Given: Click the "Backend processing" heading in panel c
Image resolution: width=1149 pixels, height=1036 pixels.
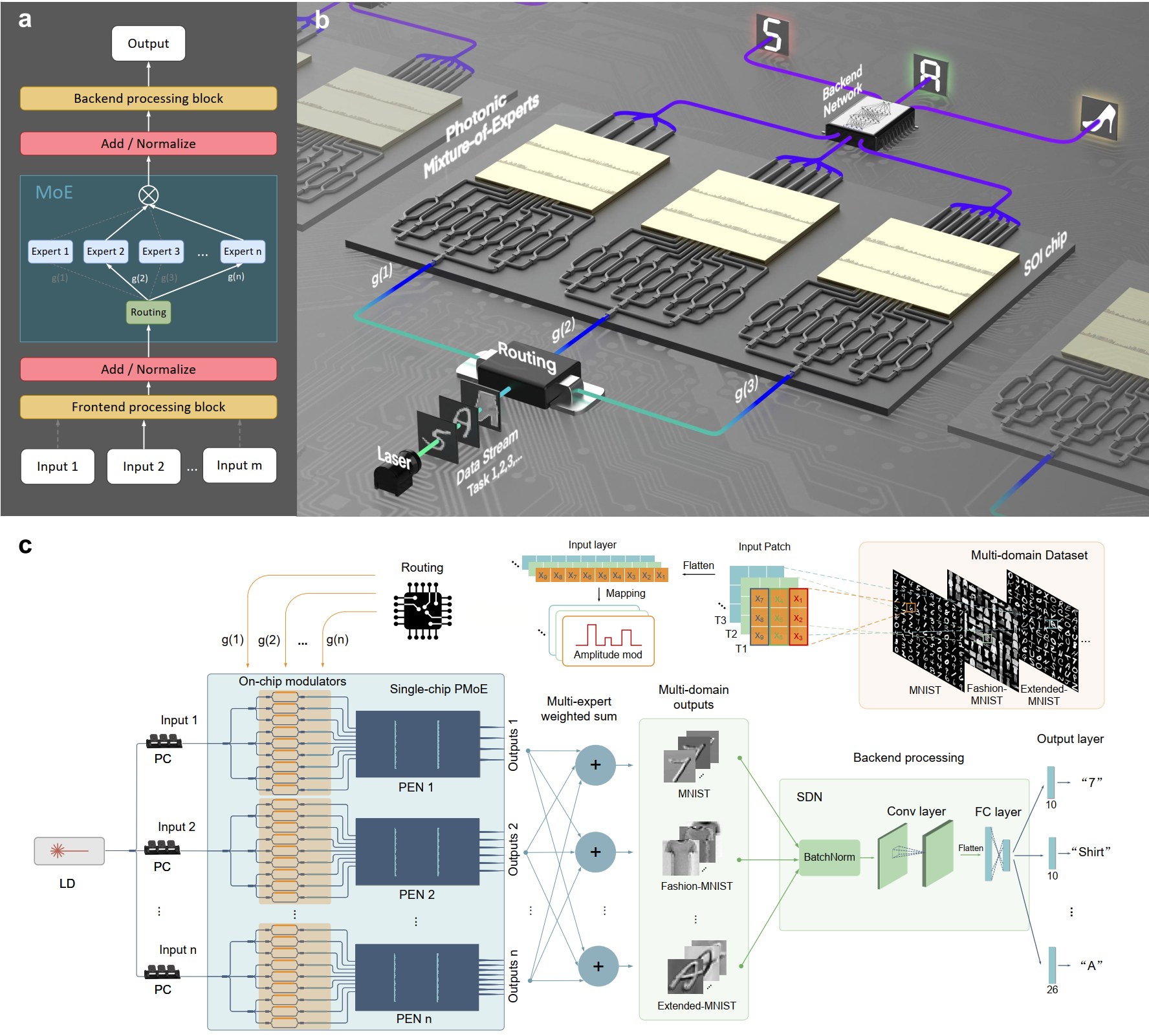Looking at the screenshot, I should point(908,758).
